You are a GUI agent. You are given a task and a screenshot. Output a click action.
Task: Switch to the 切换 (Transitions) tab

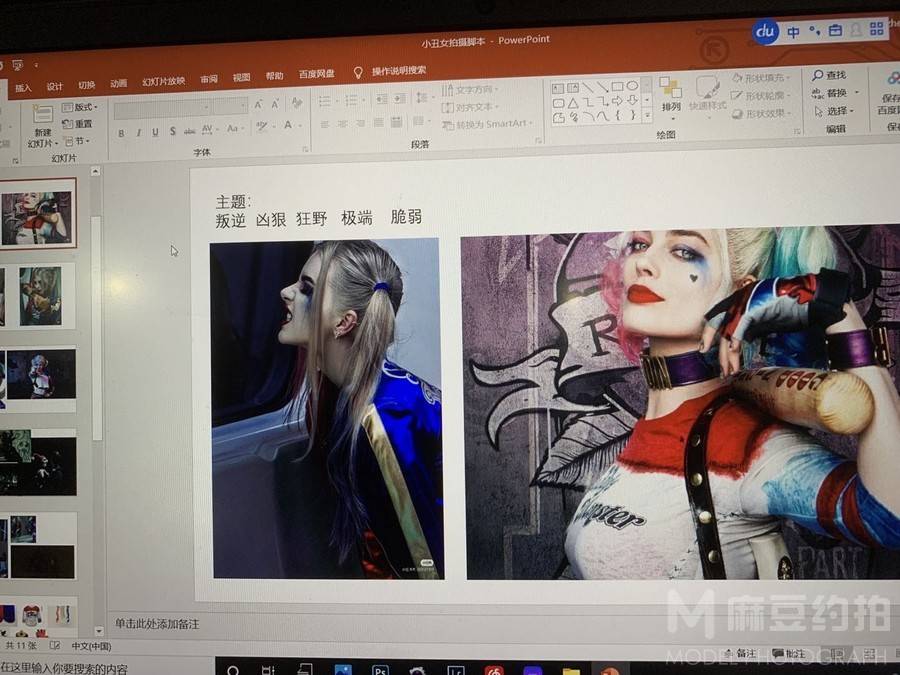(x=87, y=85)
